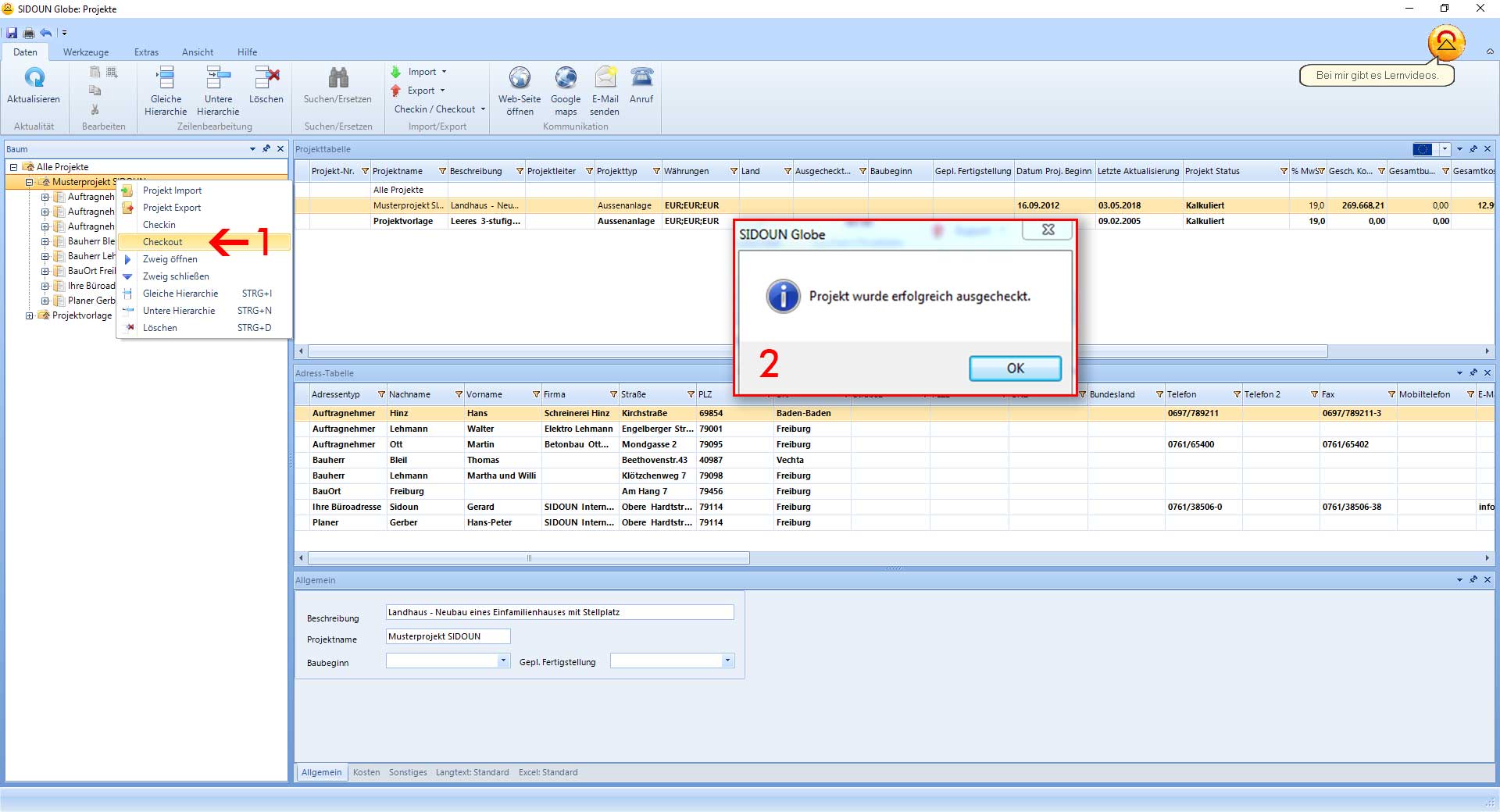Screen dimensions: 1500x812
Task: Expand the Checkin / Checkout dropdown
Action: [440, 109]
